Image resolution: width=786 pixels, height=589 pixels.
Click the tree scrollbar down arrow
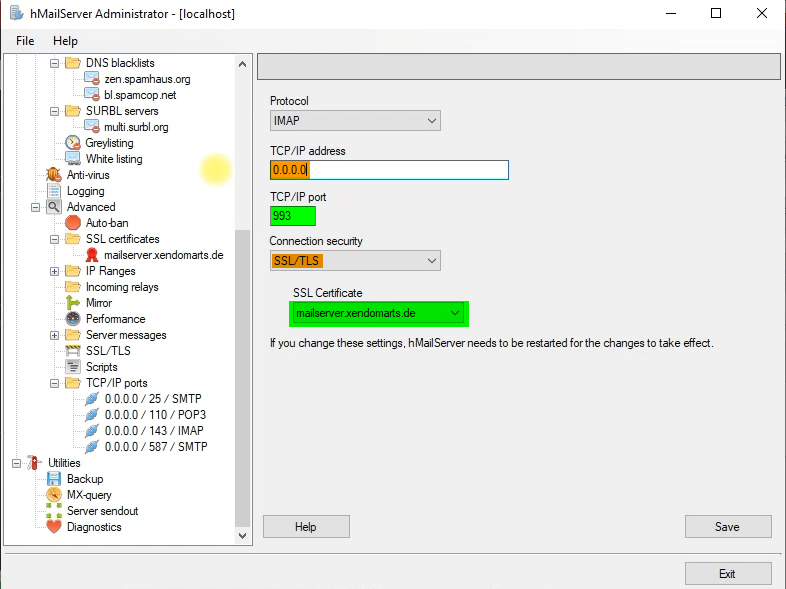[243, 535]
